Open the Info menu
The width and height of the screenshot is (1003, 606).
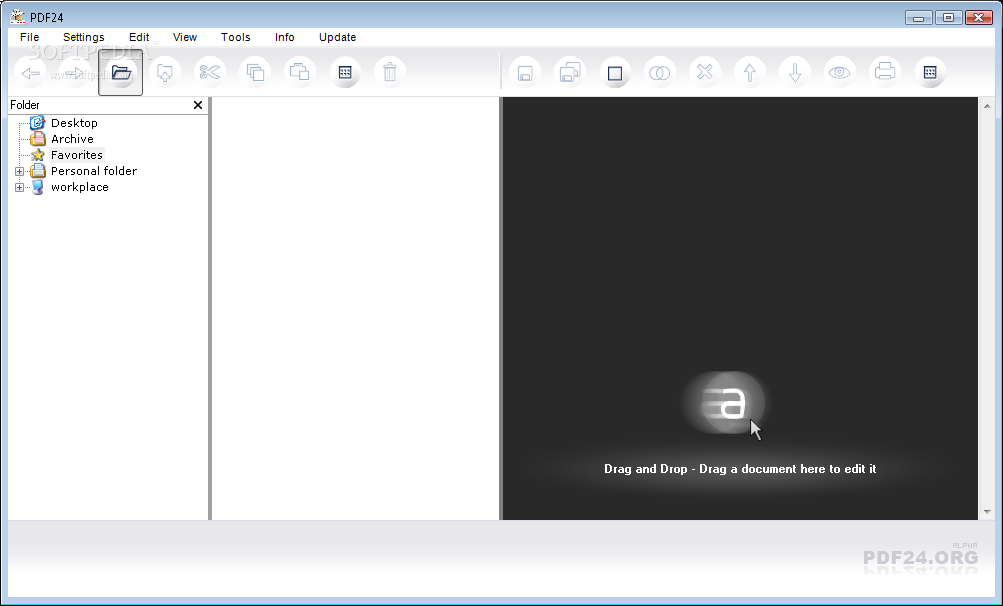[285, 37]
